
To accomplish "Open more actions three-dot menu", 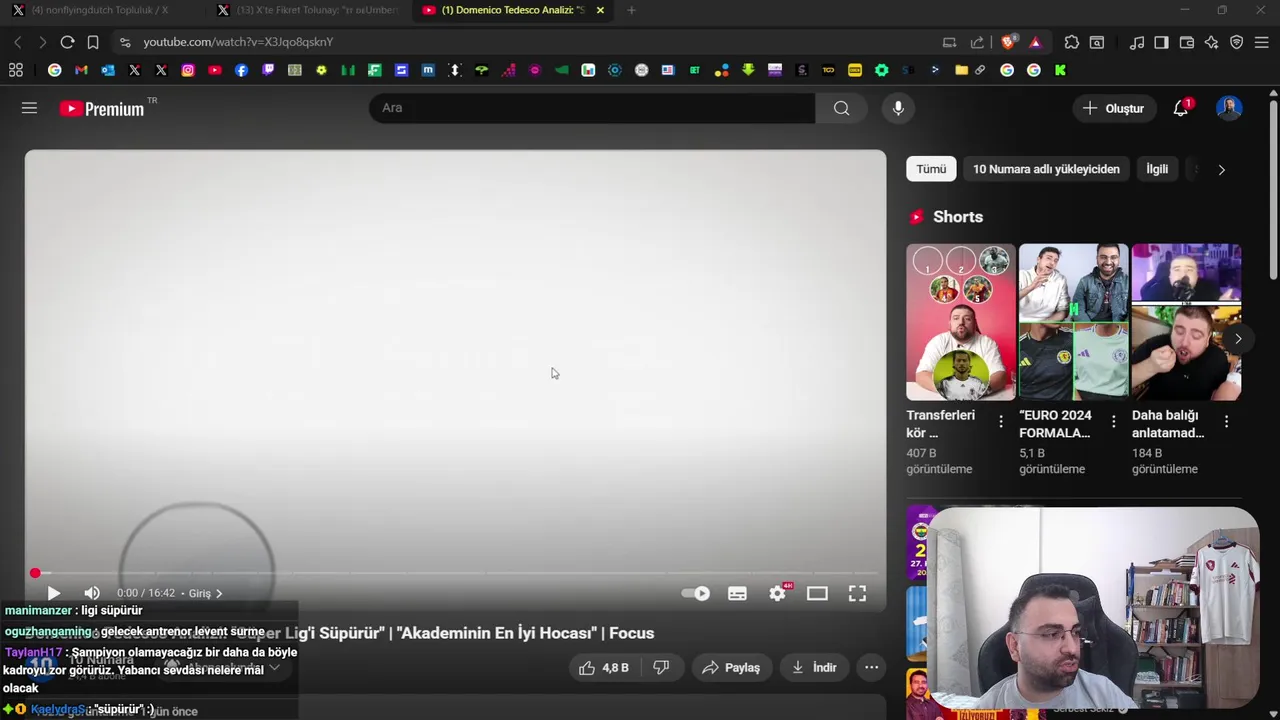I will pos(871,667).
